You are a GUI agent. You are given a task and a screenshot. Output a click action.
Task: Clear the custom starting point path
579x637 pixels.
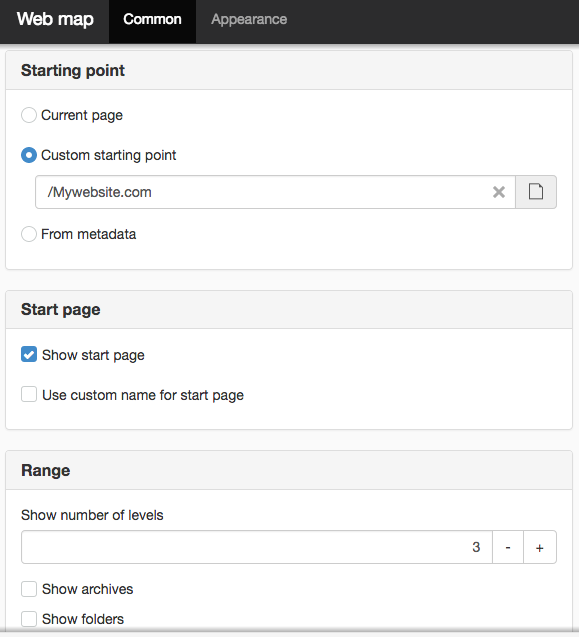(x=499, y=192)
